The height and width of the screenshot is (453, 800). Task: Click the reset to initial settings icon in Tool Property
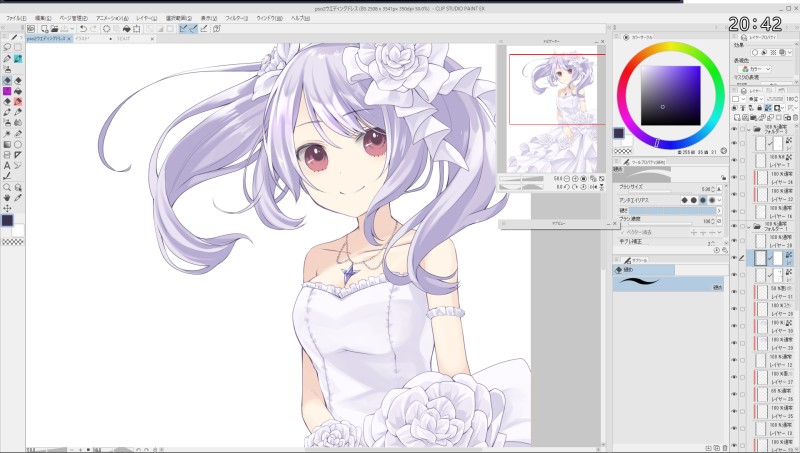tap(716, 250)
